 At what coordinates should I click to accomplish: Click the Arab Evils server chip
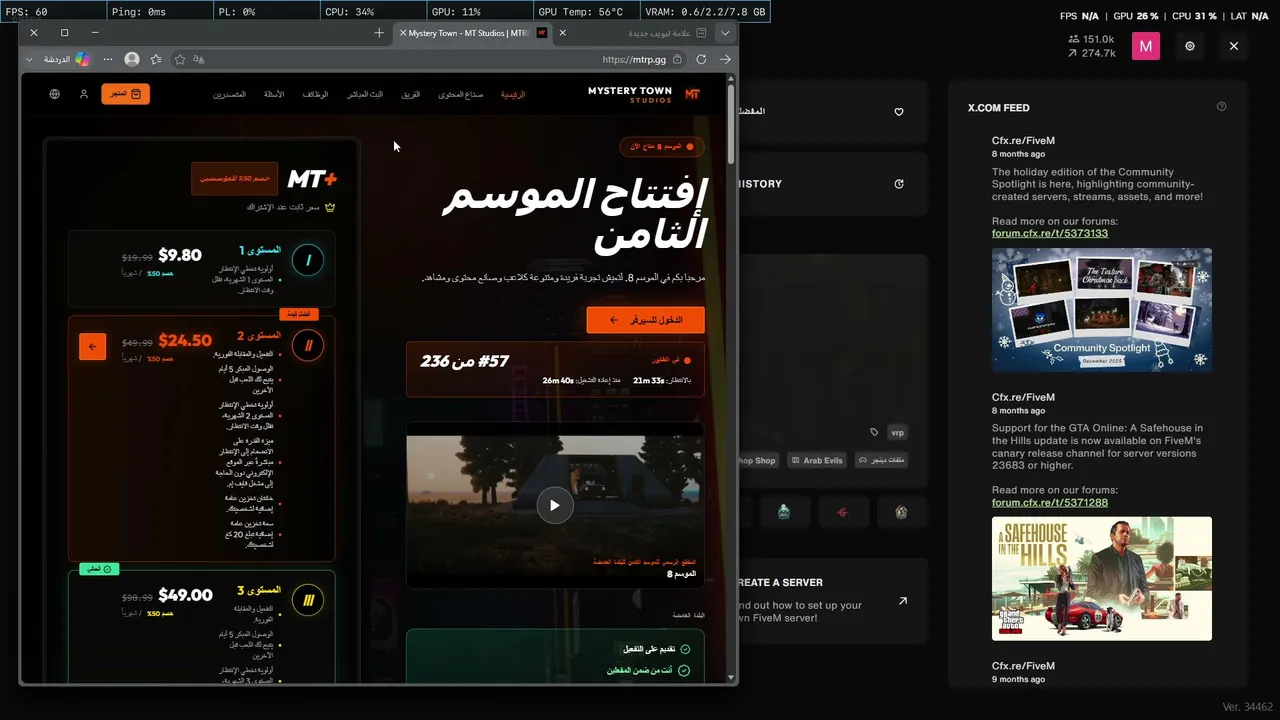816,460
